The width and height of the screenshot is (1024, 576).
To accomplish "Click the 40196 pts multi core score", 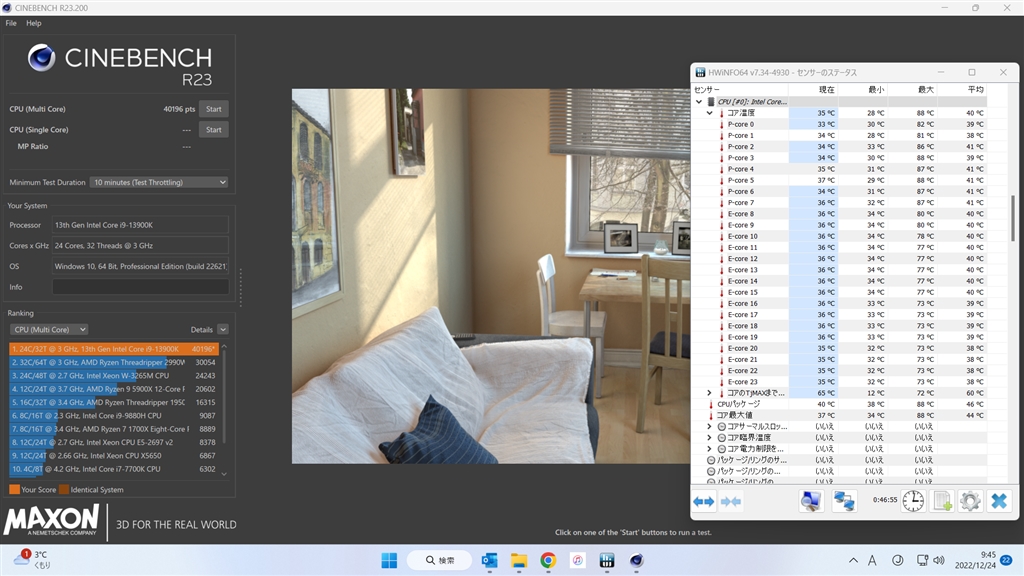I will coord(179,109).
